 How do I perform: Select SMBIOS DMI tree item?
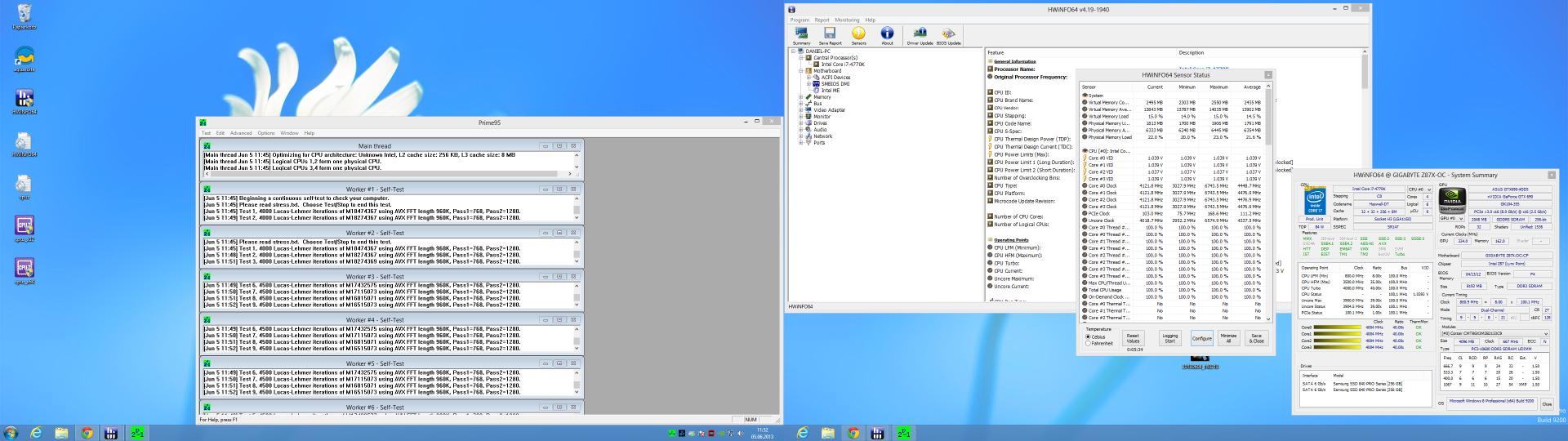click(x=835, y=84)
